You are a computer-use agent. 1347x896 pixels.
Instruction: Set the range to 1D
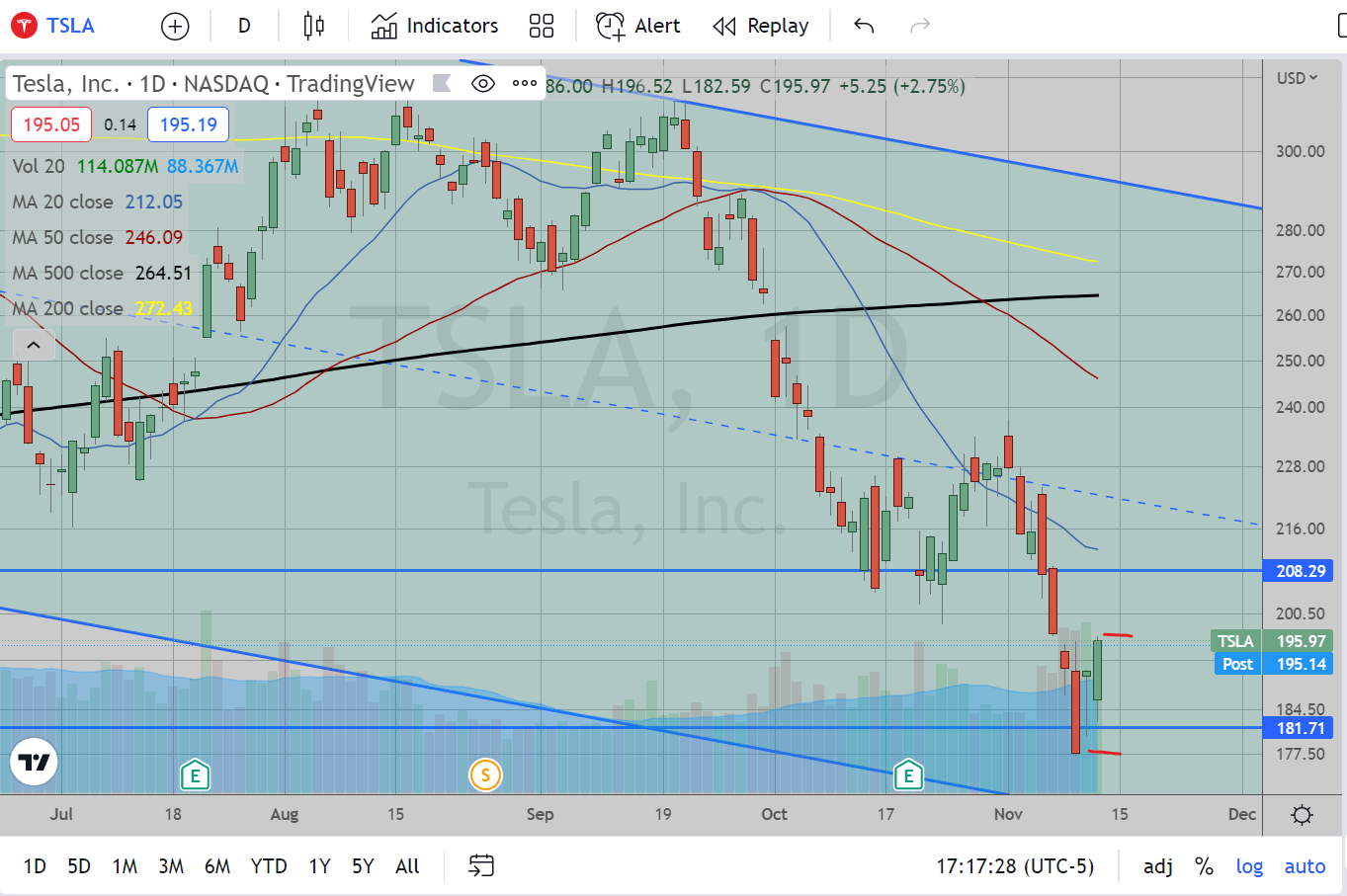pos(35,866)
